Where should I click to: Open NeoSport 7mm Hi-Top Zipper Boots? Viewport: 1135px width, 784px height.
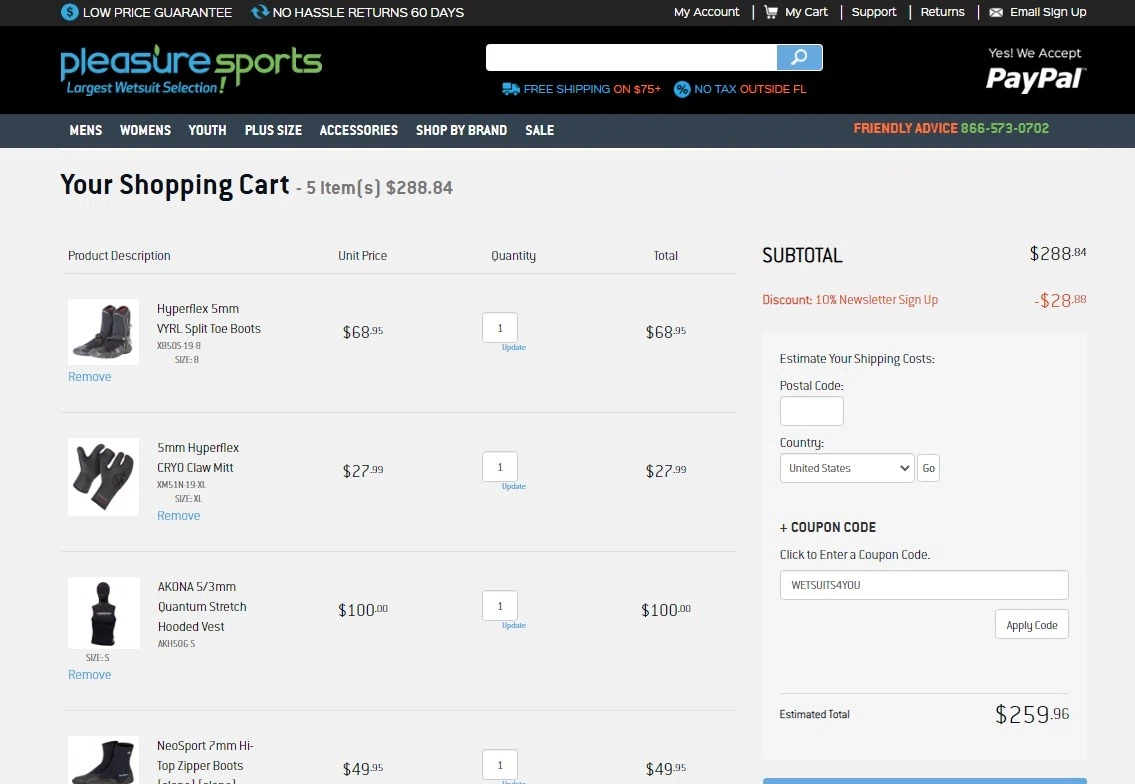point(205,762)
